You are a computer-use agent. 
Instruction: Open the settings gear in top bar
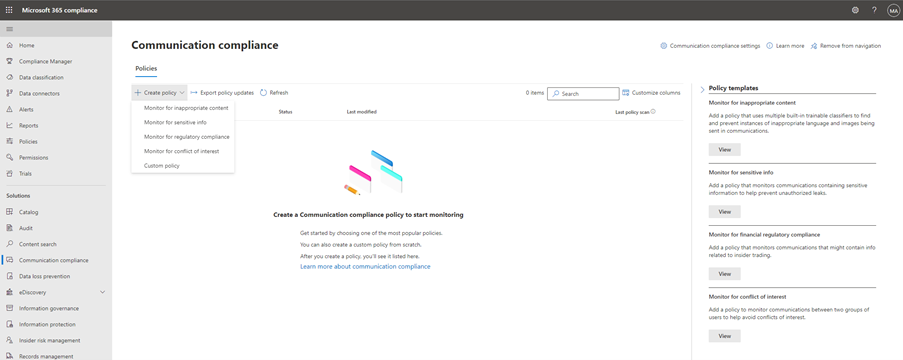click(x=855, y=10)
